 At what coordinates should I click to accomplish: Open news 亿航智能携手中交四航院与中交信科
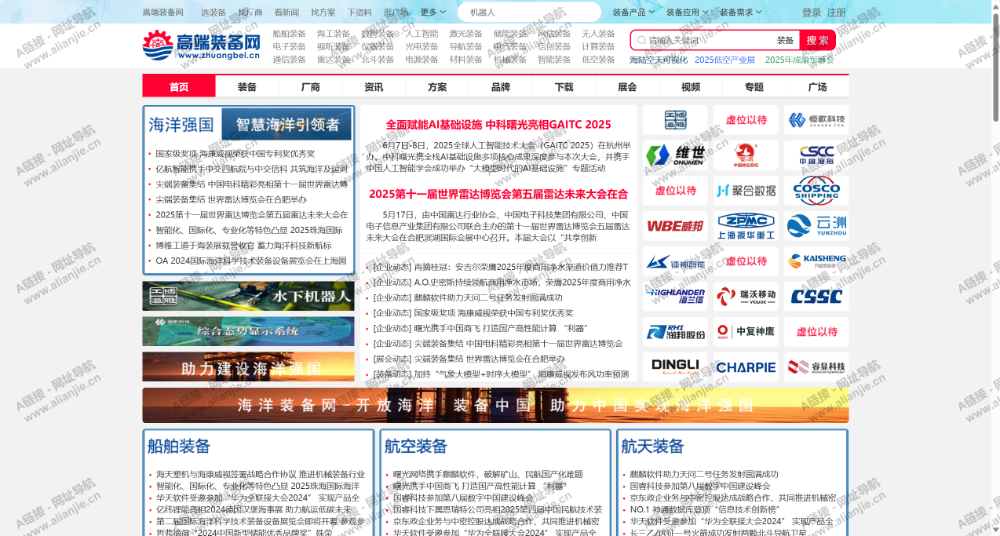[x=251, y=169]
